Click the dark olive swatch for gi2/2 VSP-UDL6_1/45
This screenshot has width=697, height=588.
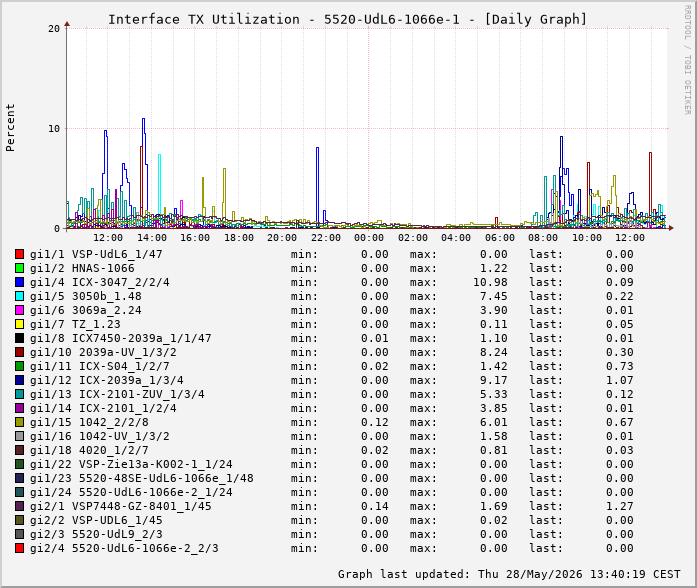tap(19, 520)
